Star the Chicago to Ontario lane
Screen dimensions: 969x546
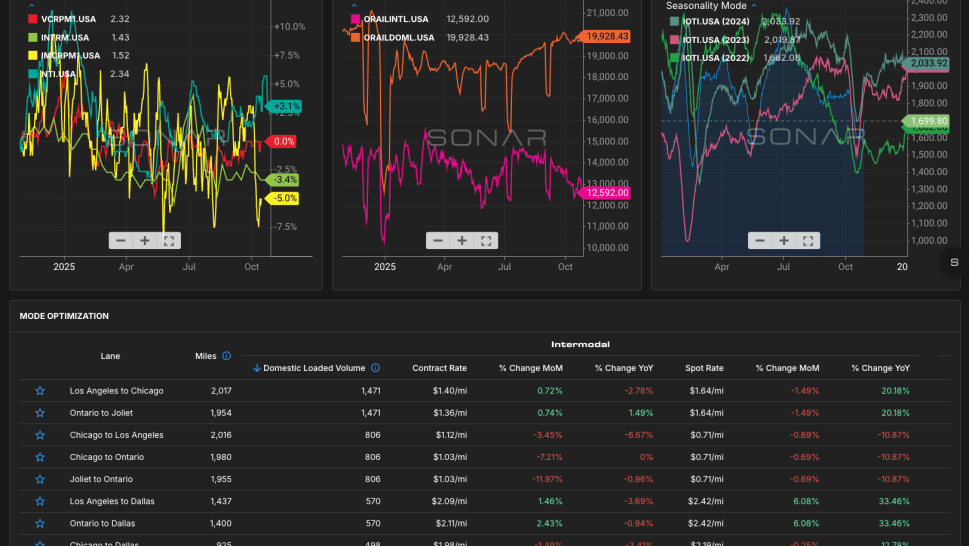tap(40, 457)
